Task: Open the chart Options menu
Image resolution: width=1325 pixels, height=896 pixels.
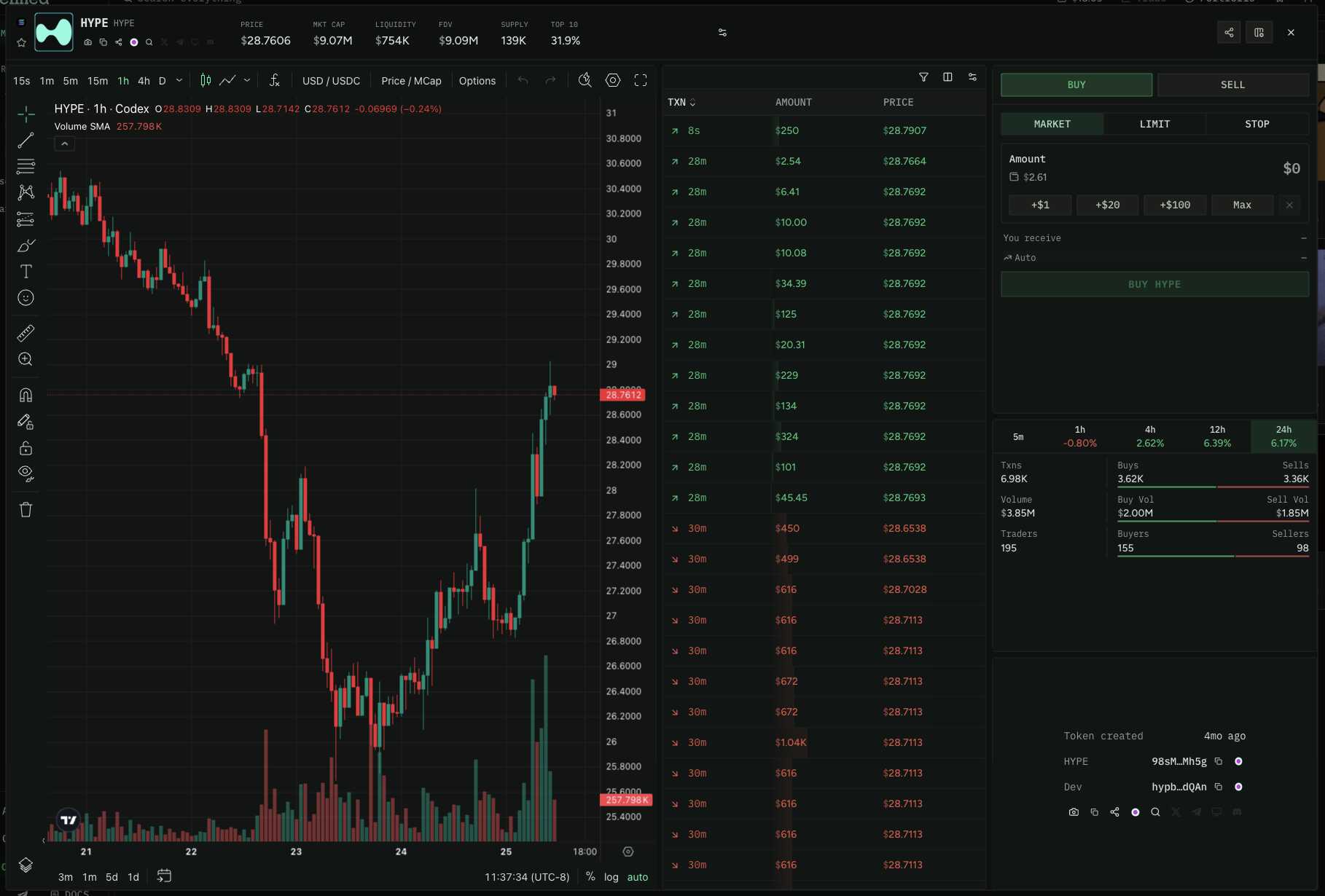Action: (x=477, y=81)
